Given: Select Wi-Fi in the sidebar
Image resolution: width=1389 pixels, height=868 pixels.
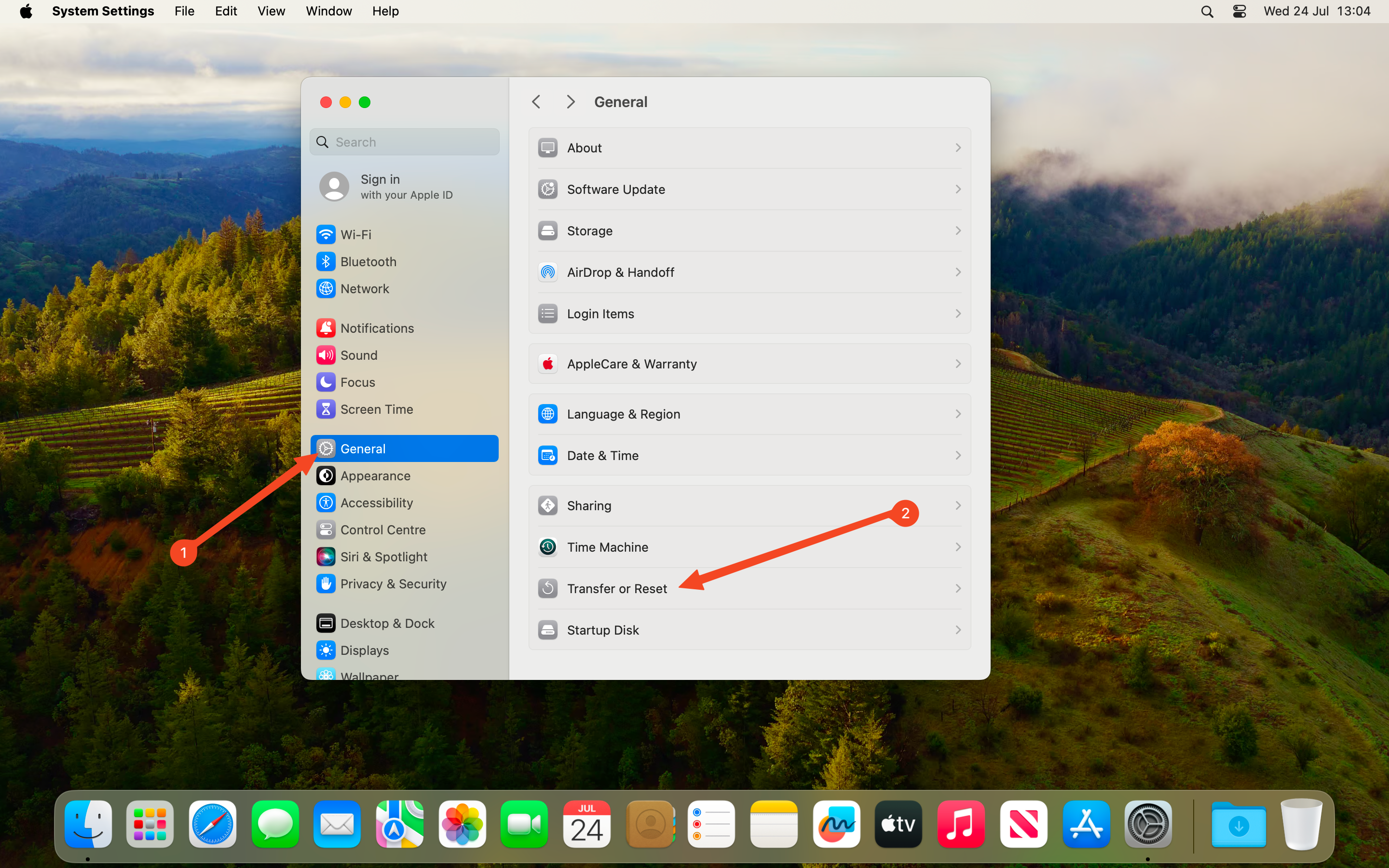Looking at the screenshot, I should [x=354, y=234].
